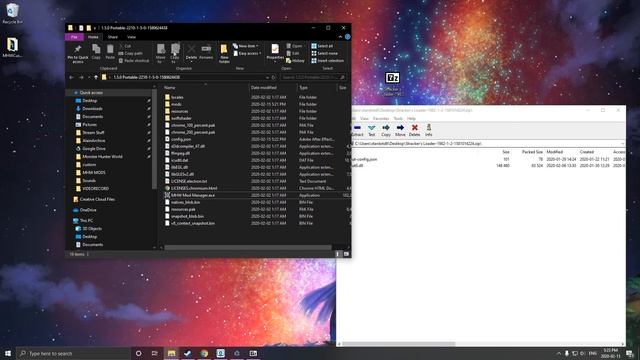Click Cut in the Explorer ribbon
Viewport: 640px width, 360px height.
125,46
